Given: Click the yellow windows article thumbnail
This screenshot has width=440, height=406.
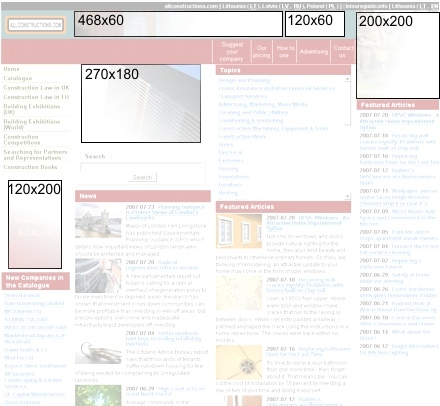Looking at the screenshot, I should coord(239,231).
